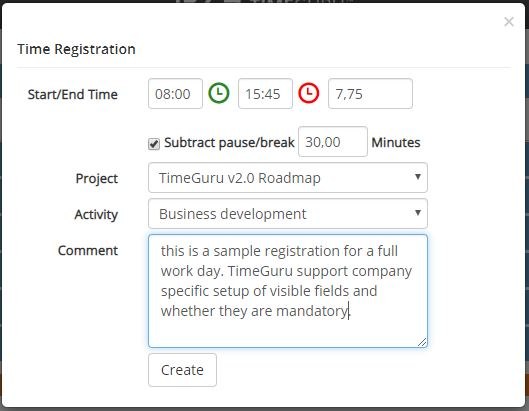Close the Time Registration dialog
Image resolution: width=529 pixels, height=411 pixels.
509,22
